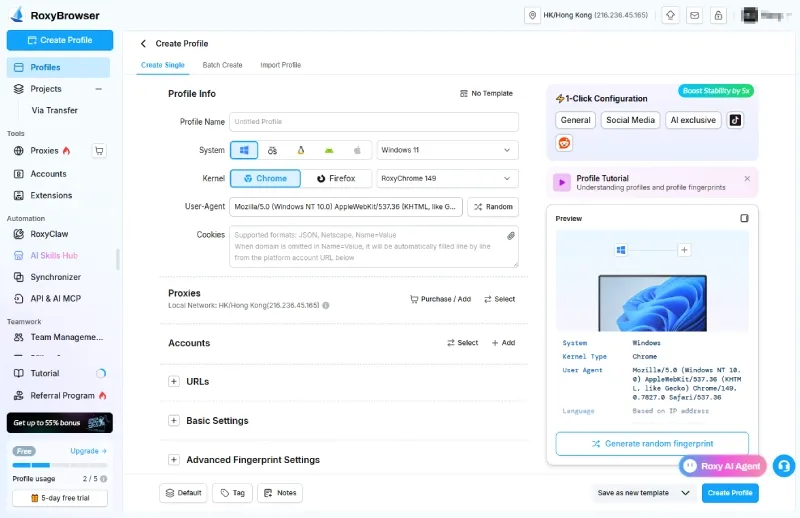Click the Notes button

[x=280, y=493]
